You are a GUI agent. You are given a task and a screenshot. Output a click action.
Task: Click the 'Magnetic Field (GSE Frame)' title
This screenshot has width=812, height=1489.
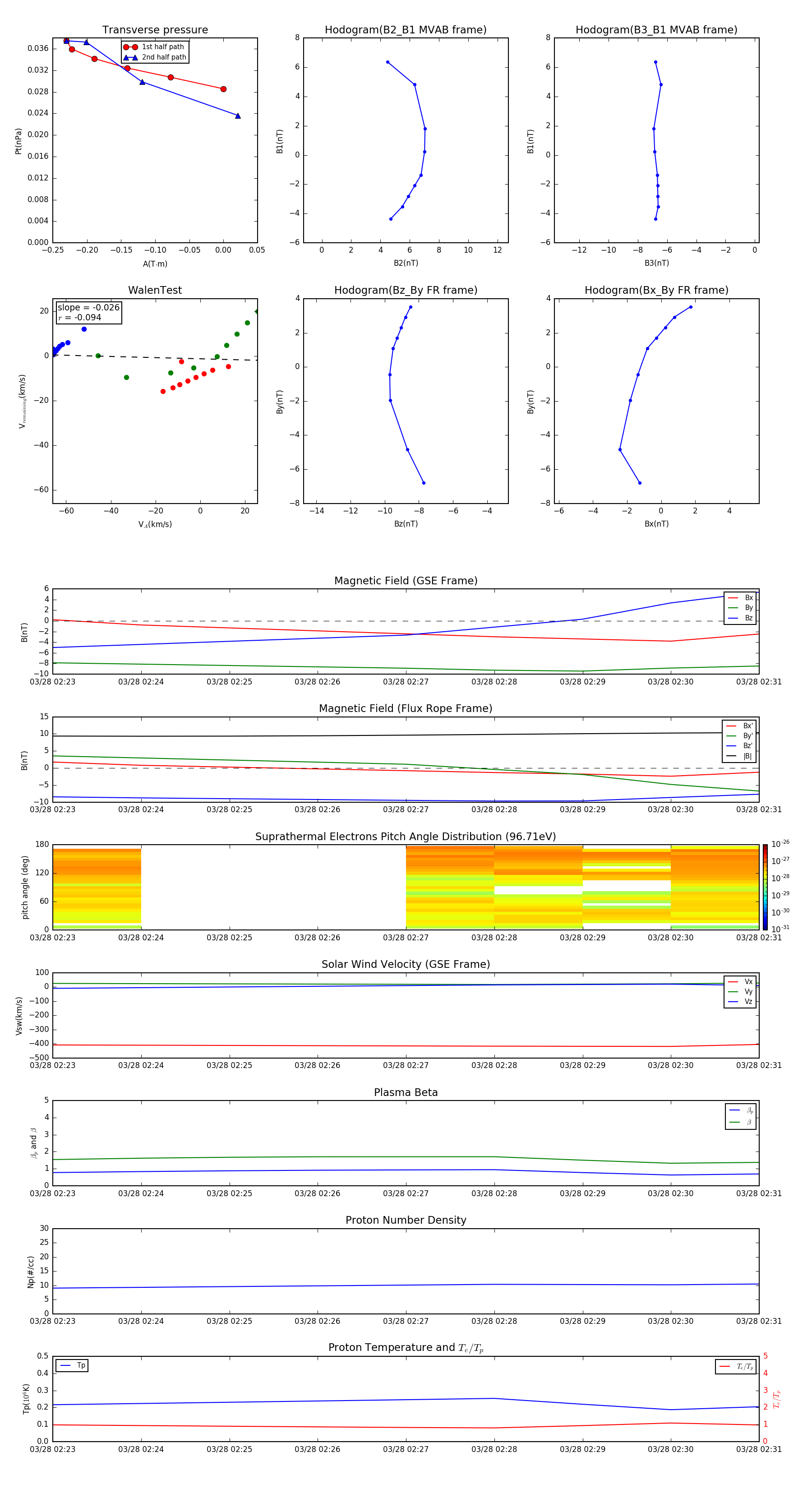tap(406, 581)
